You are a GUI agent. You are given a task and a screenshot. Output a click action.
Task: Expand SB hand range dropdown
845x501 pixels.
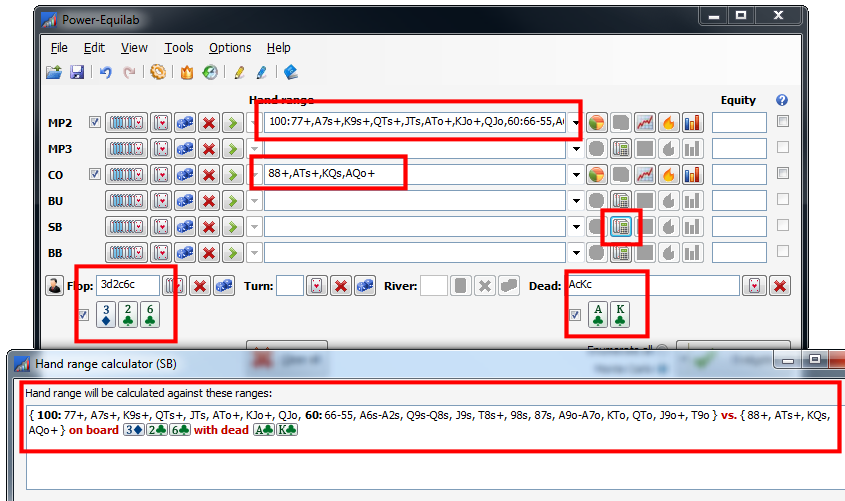tap(576, 227)
